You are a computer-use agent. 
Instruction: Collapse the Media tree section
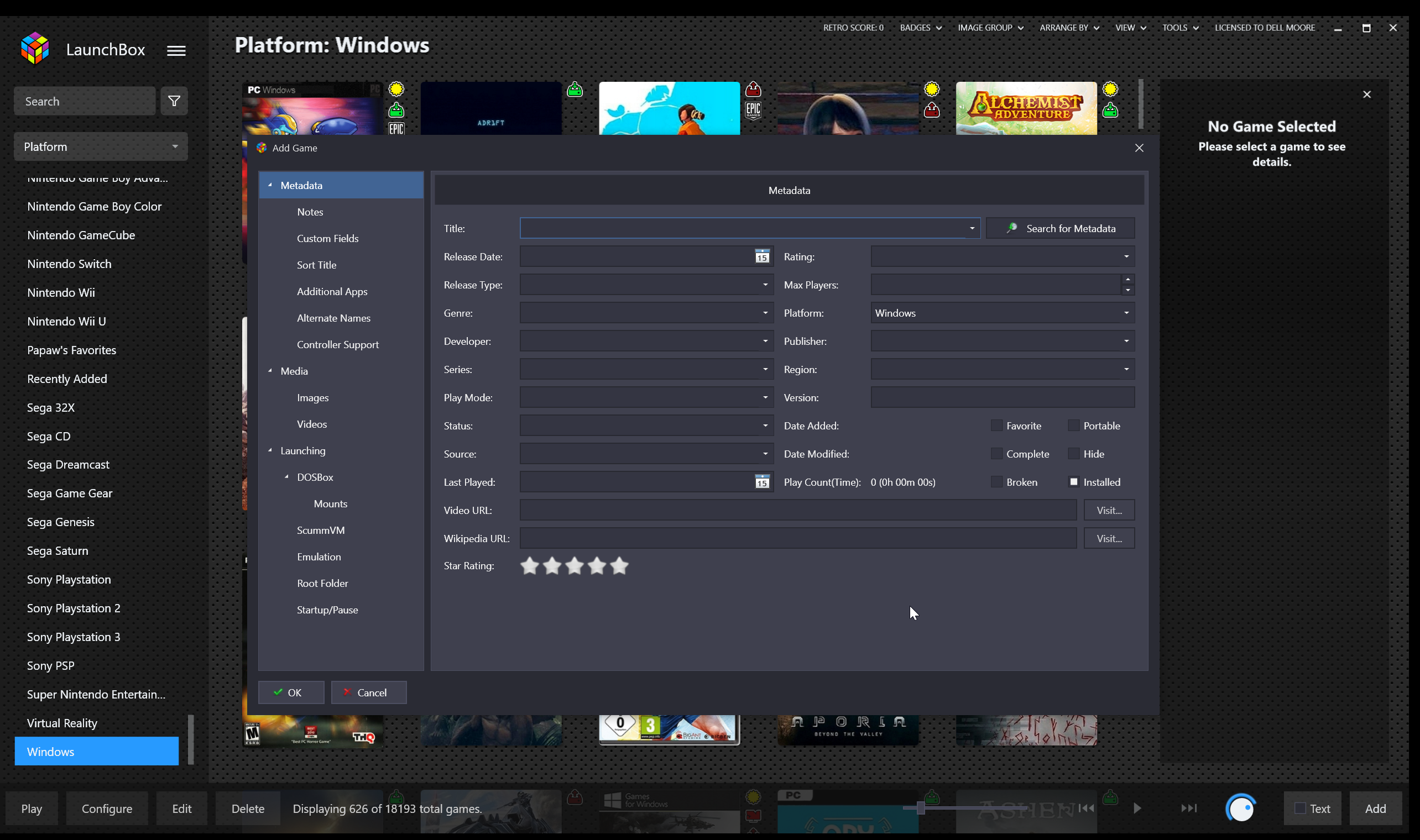tap(270, 371)
